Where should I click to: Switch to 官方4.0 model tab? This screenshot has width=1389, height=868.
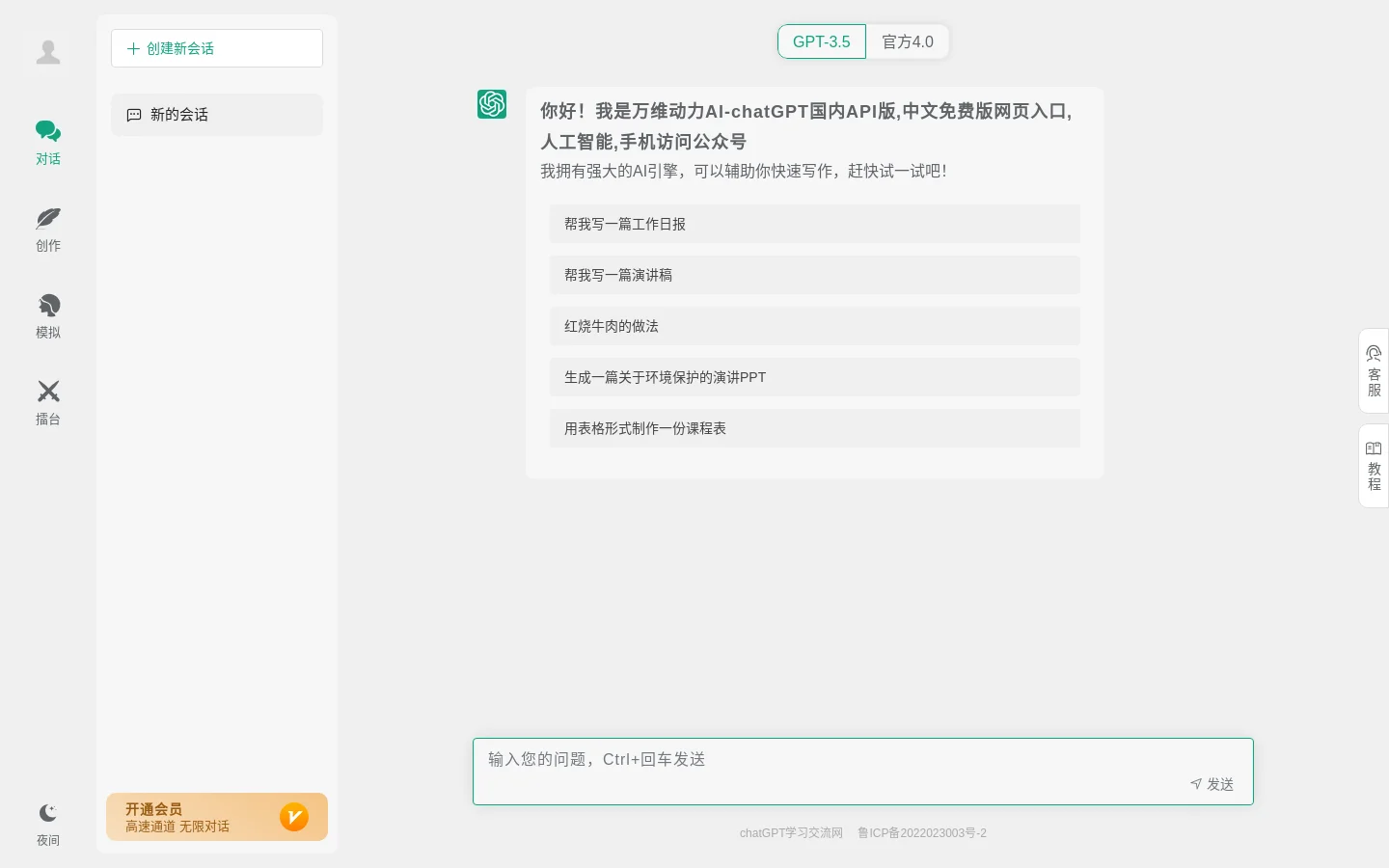(x=908, y=41)
